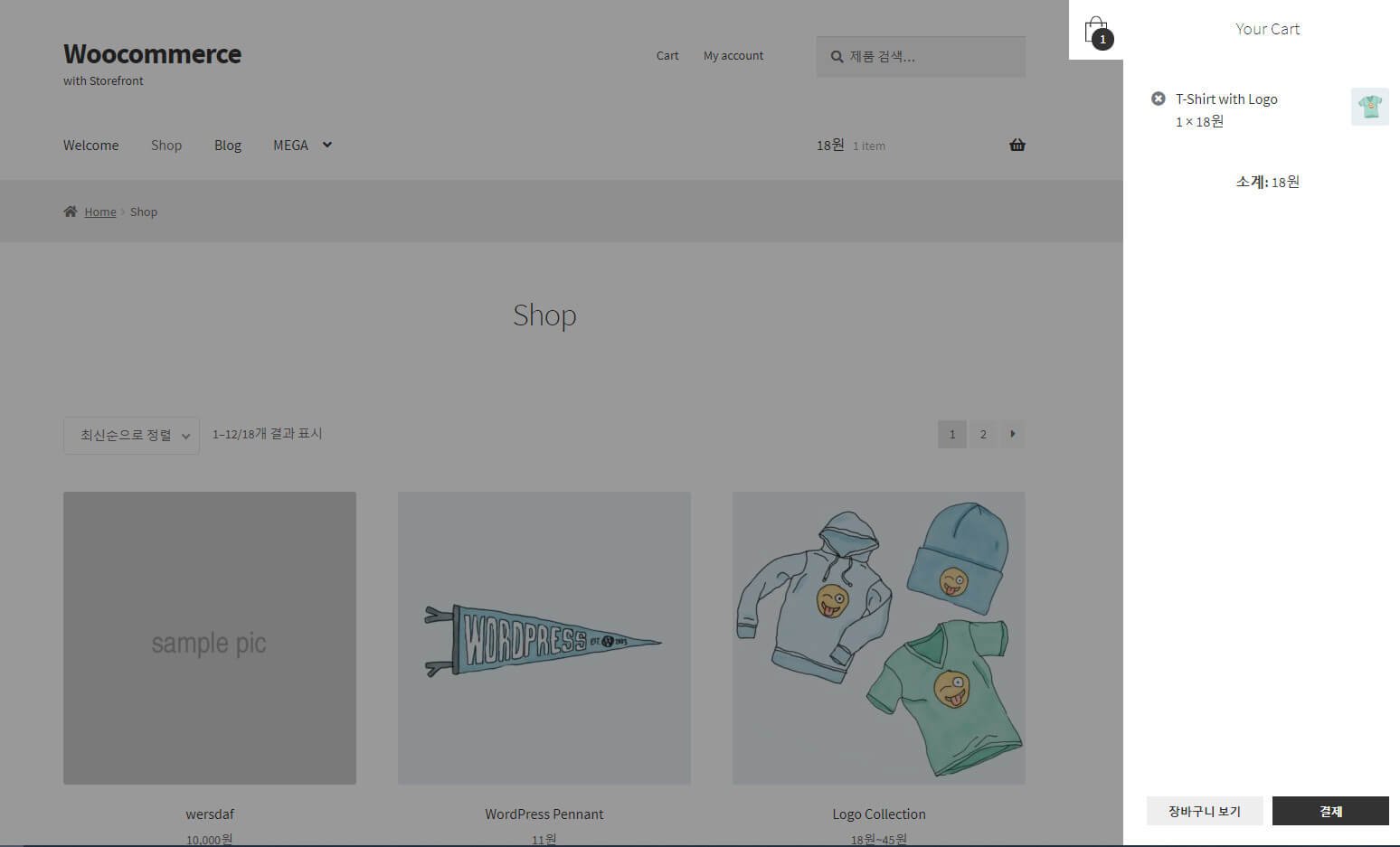Click the wersdaf product title
This screenshot has width=1400, height=847.
[x=210, y=814]
